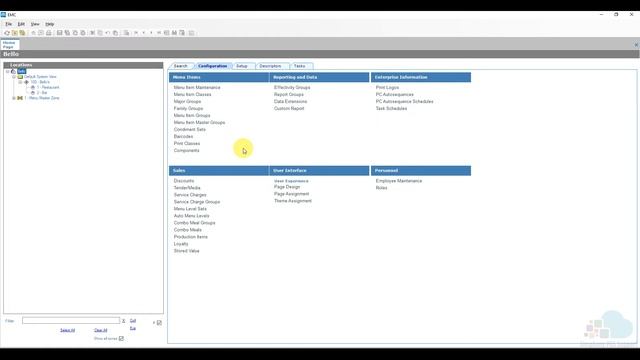Click the Clear All link
The width and height of the screenshot is (640, 360).
click(100, 330)
